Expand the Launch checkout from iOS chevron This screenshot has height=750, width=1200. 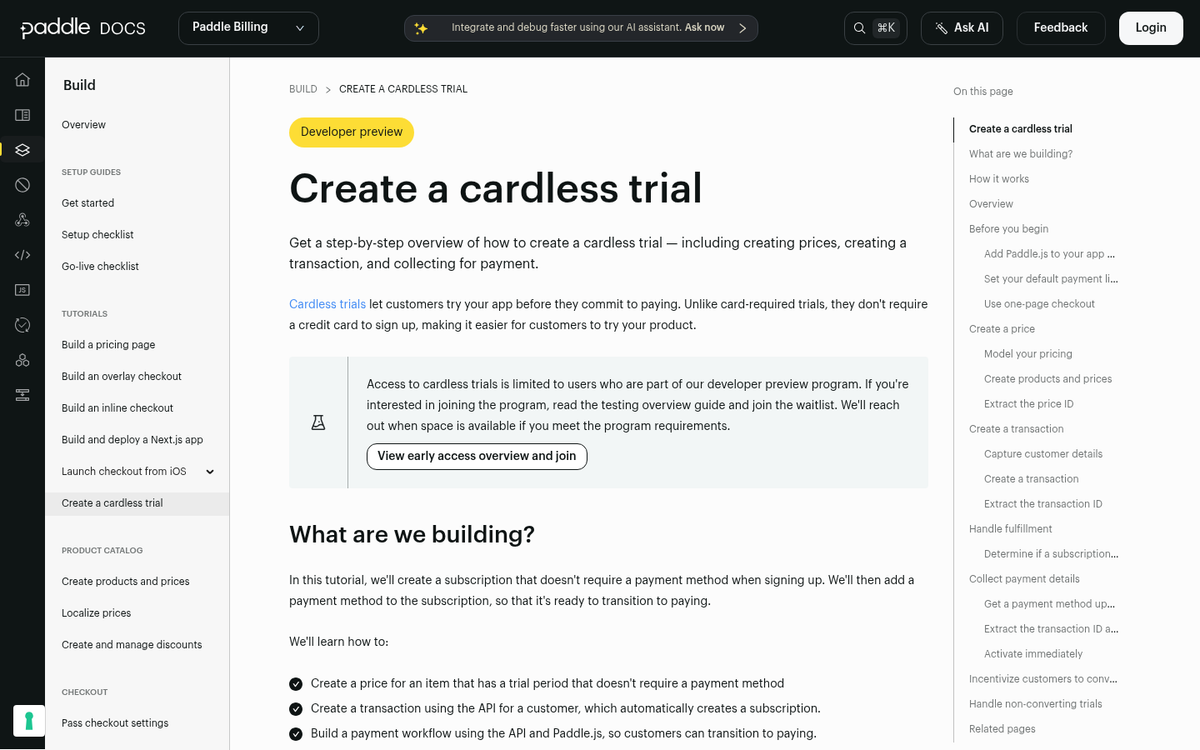[x=210, y=471]
